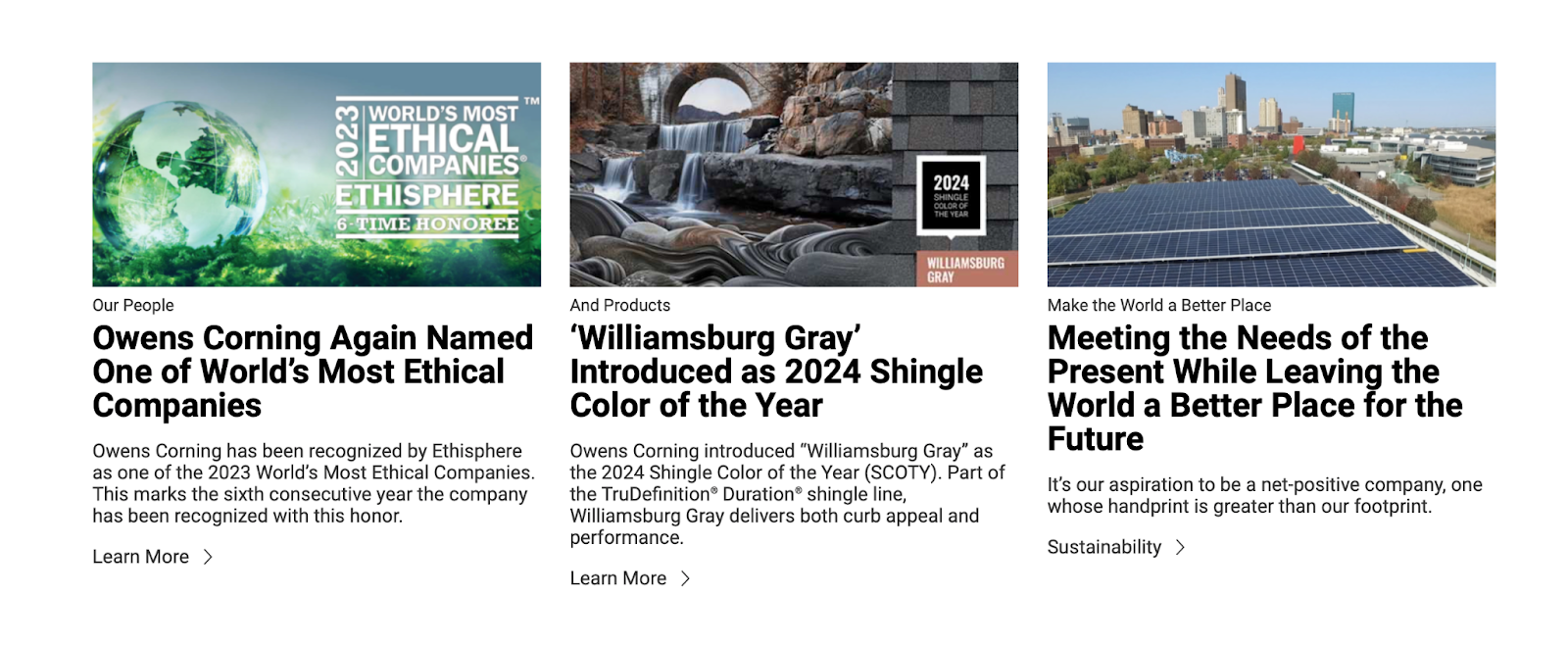The image size is (1568, 646).
Task: Open Learn More under the Ethical Companies article
Action: 141,557
